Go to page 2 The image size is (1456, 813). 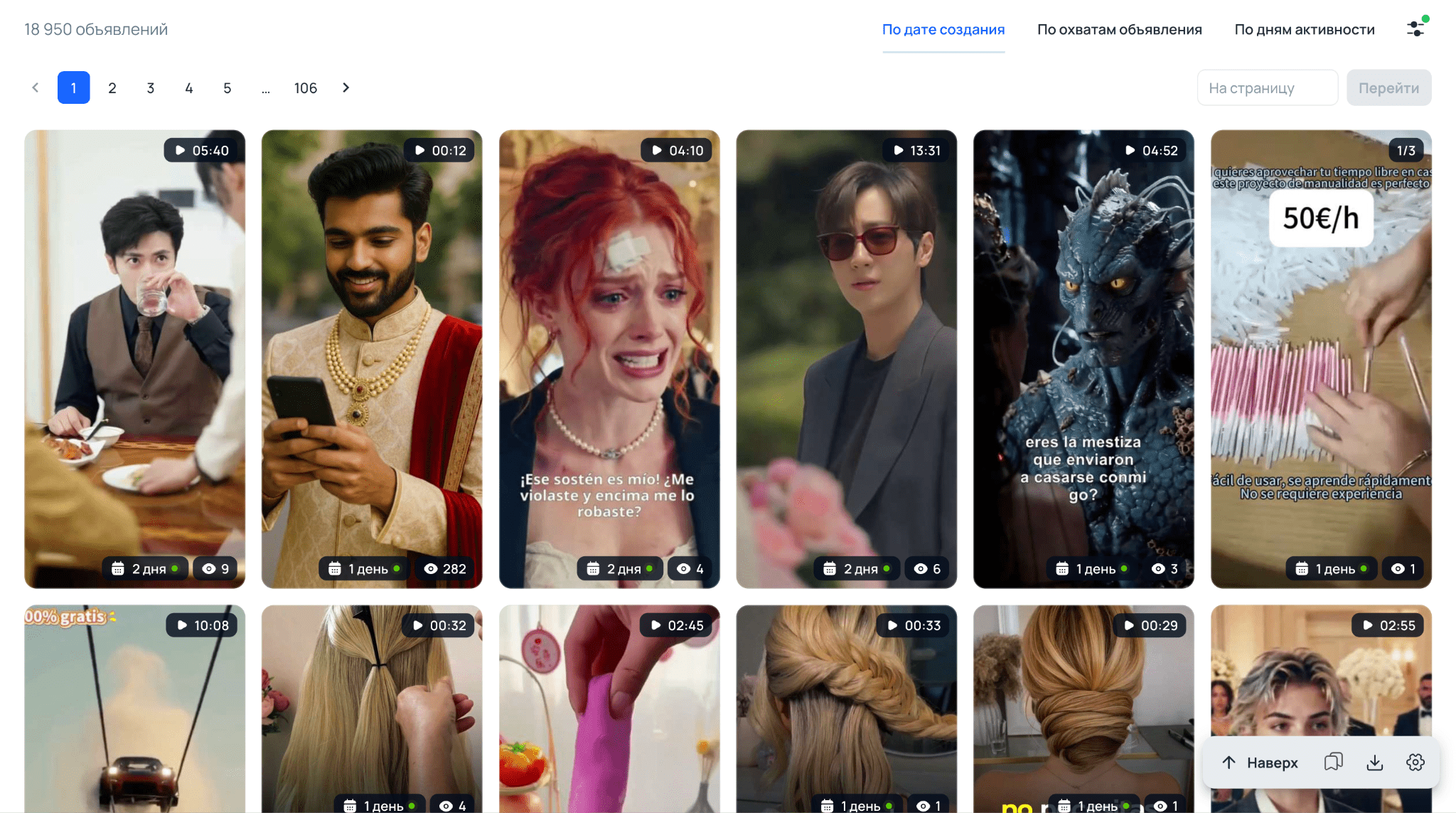click(112, 87)
